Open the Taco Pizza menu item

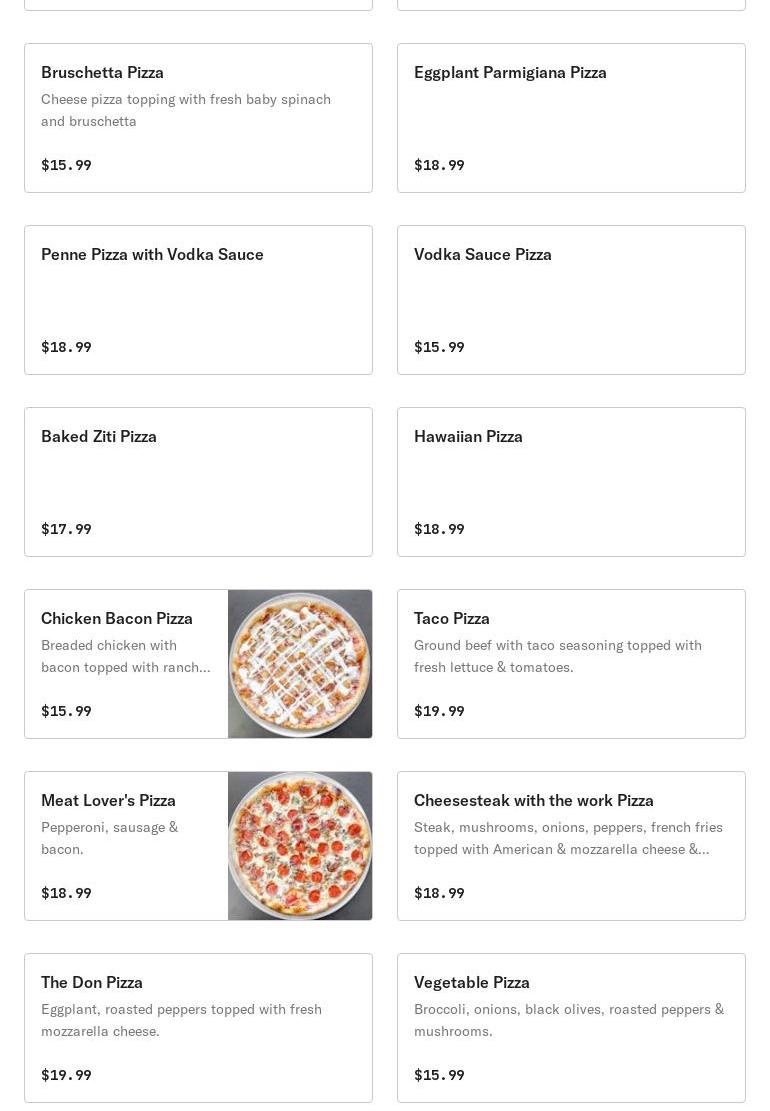point(571,664)
